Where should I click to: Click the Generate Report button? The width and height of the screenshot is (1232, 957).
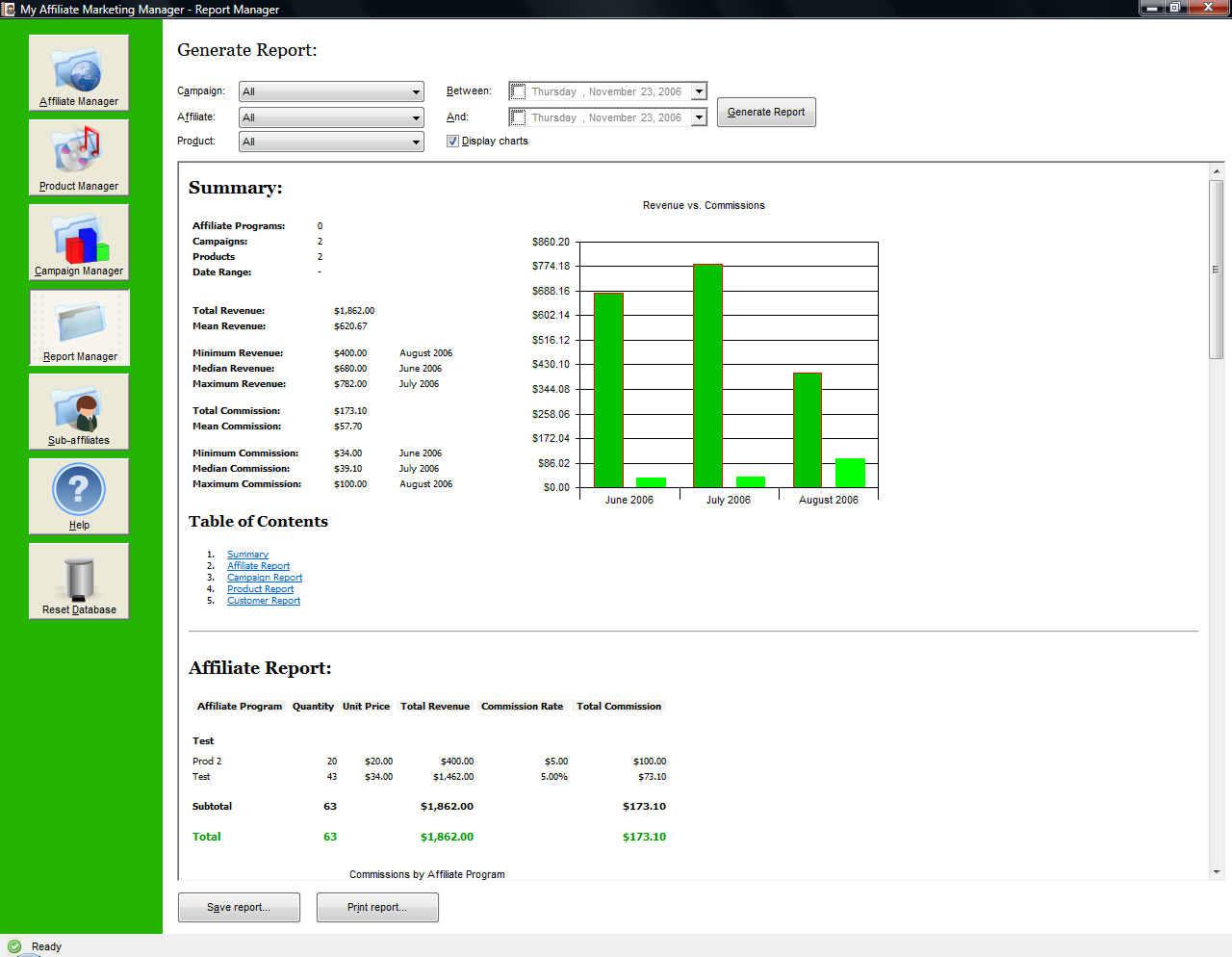click(766, 112)
